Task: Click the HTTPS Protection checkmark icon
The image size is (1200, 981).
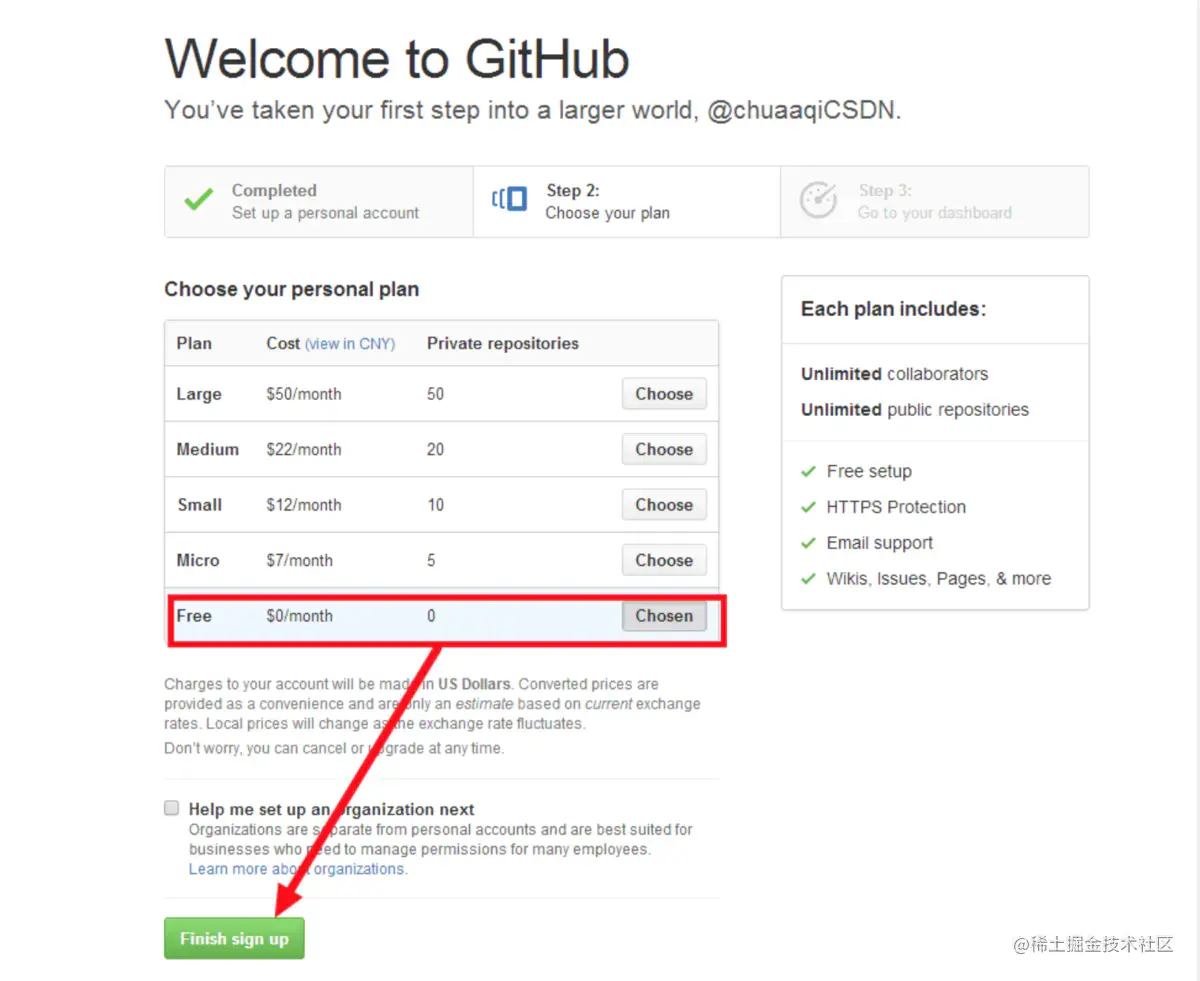Action: click(808, 507)
